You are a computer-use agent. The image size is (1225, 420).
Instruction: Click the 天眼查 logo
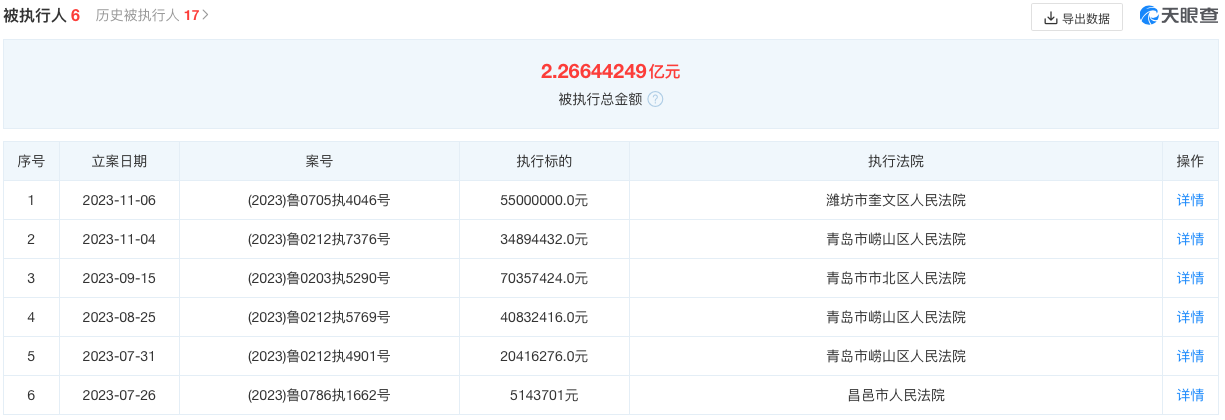tap(1178, 17)
